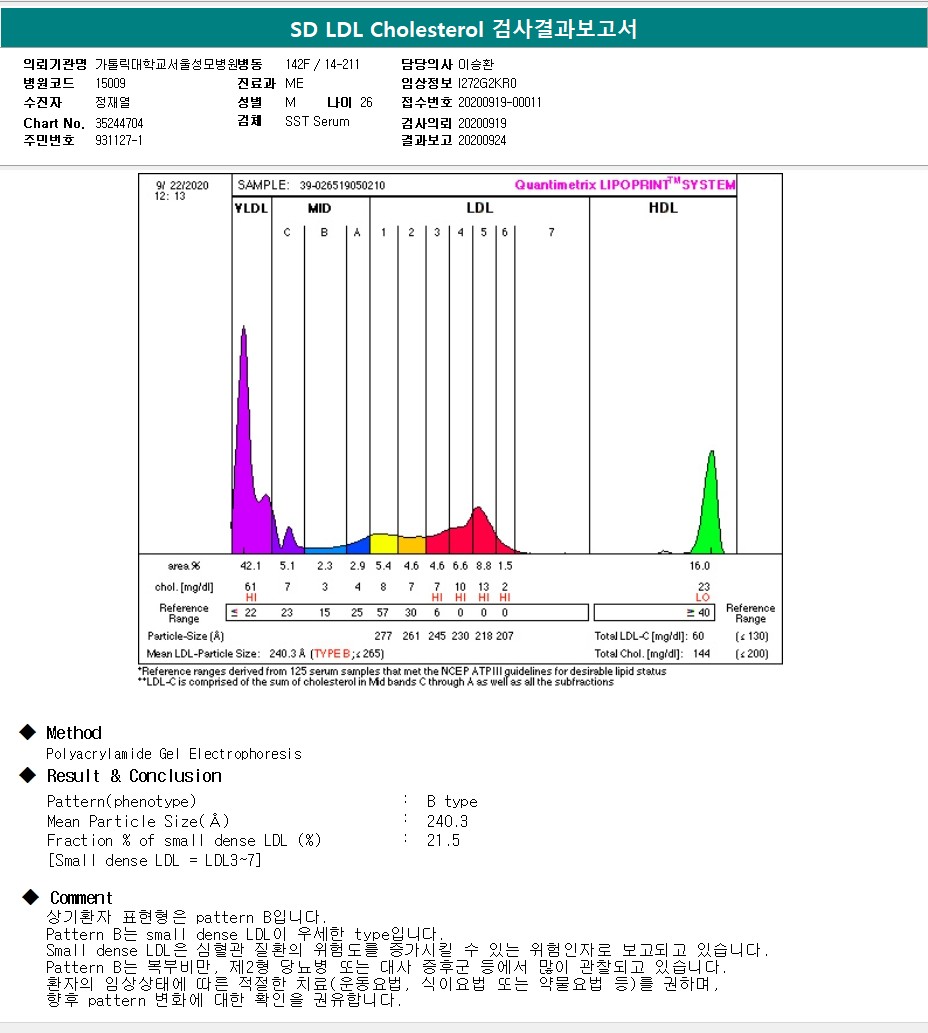Click the yellow LDL-1 band in the chart
The width and height of the screenshot is (928, 1033).
tap(384, 544)
